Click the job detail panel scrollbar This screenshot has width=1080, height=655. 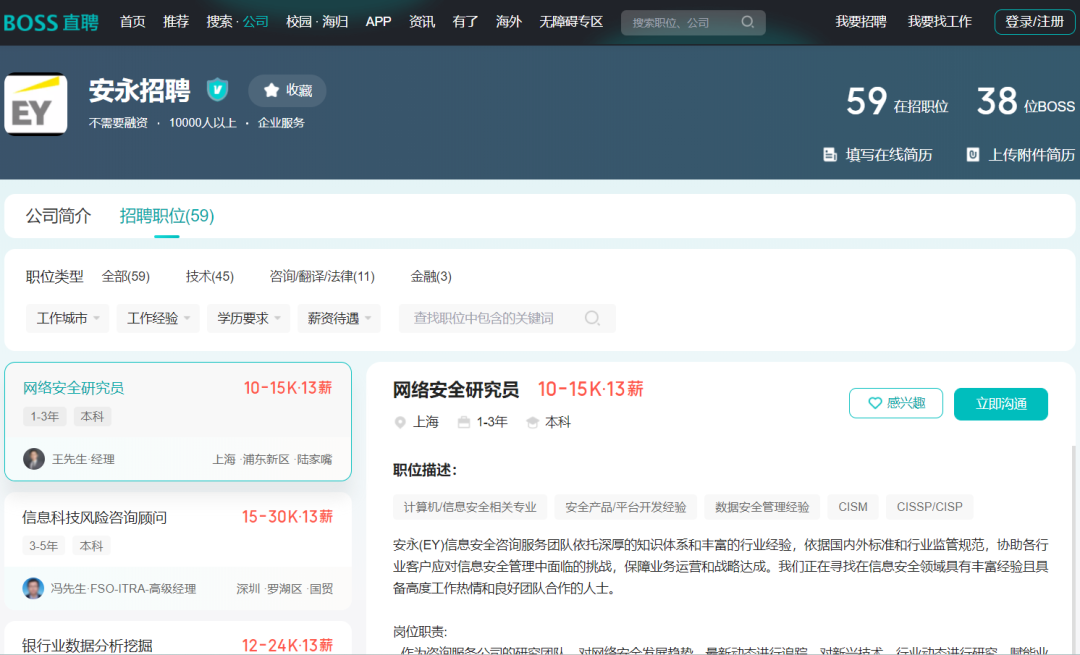point(1073,550)
